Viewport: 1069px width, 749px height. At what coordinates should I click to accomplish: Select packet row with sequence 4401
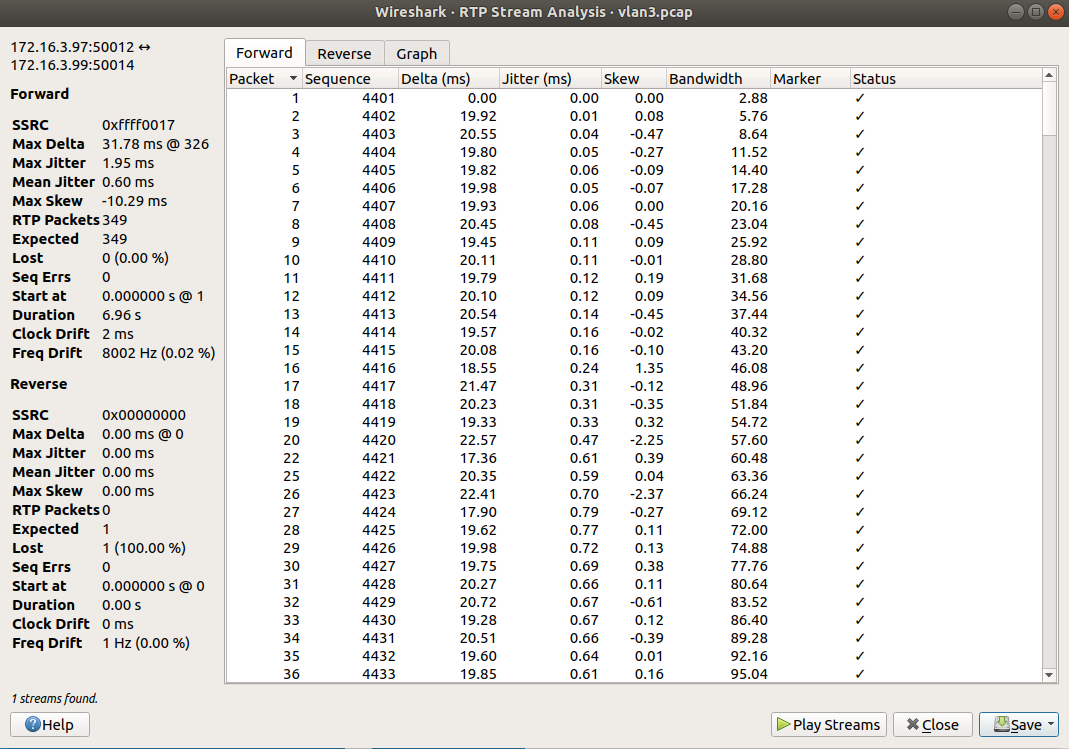click(x=634, y=98)
